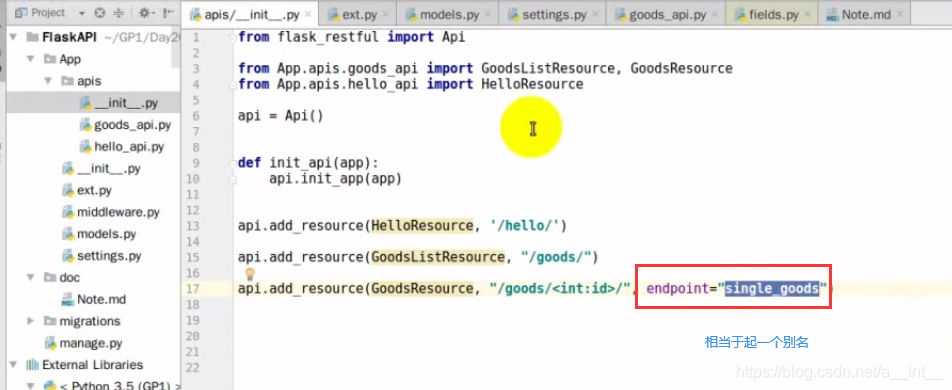Click the selected "single_goods" string
This screenshot has height=390, width=952.
pos(772,289)
